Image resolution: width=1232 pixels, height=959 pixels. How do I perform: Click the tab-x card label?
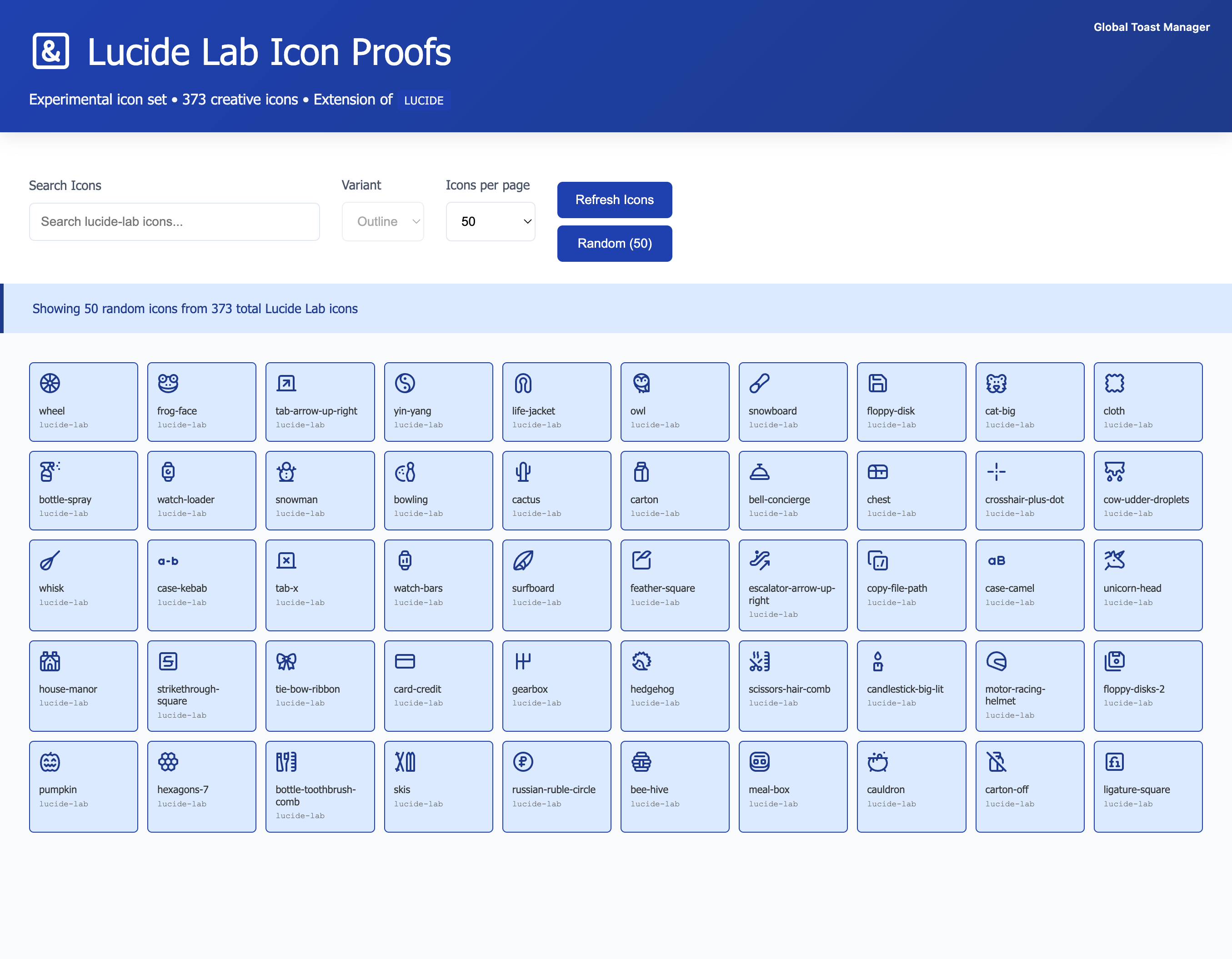[x=286, y=589]
